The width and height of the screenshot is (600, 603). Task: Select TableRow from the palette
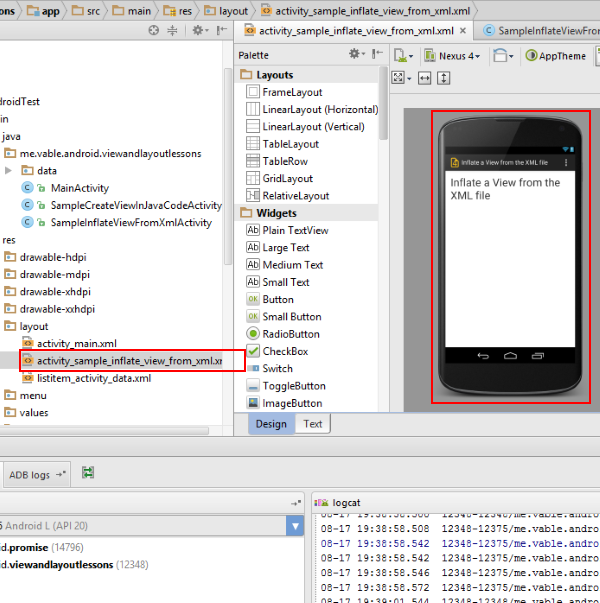click(x=277, y=161)
